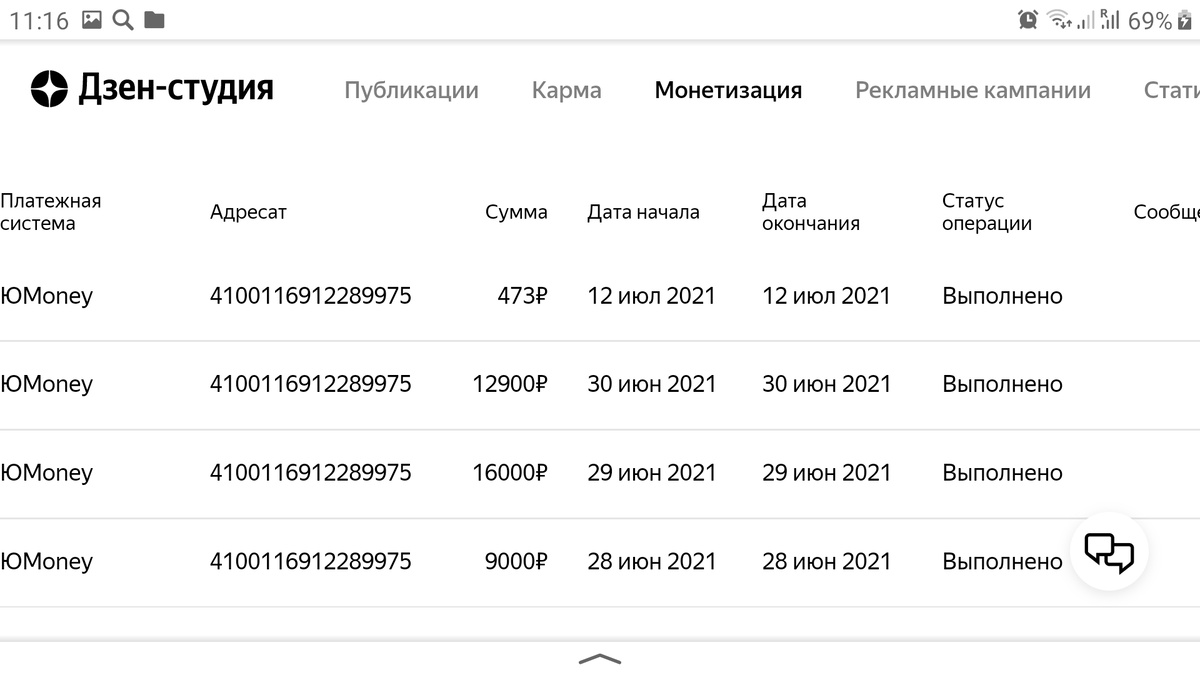Click the Дзен-студия star logo
This screenshot has height=675, width=1200.
(48, 89)
